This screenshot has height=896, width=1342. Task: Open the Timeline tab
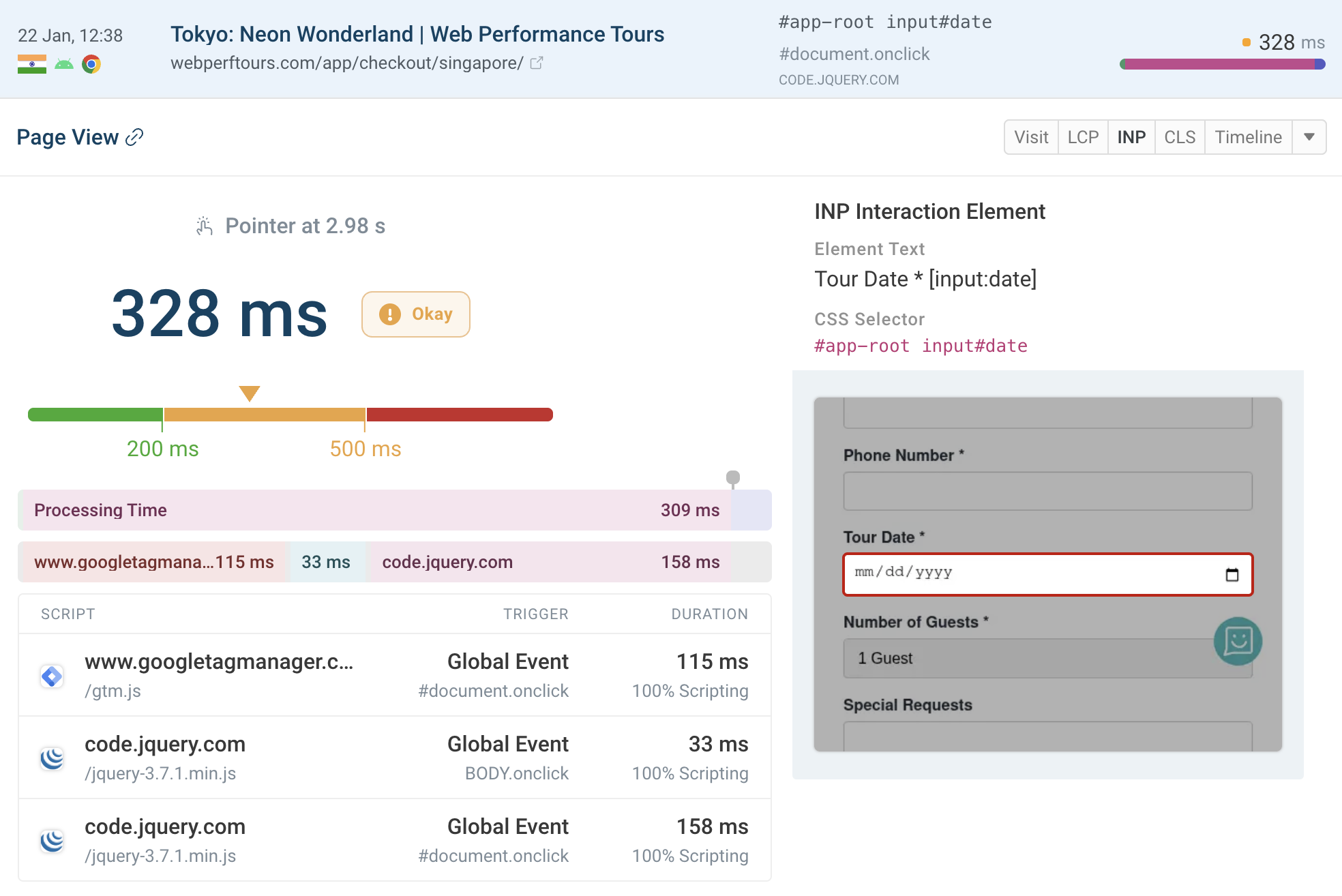[x=1247, y=137]
